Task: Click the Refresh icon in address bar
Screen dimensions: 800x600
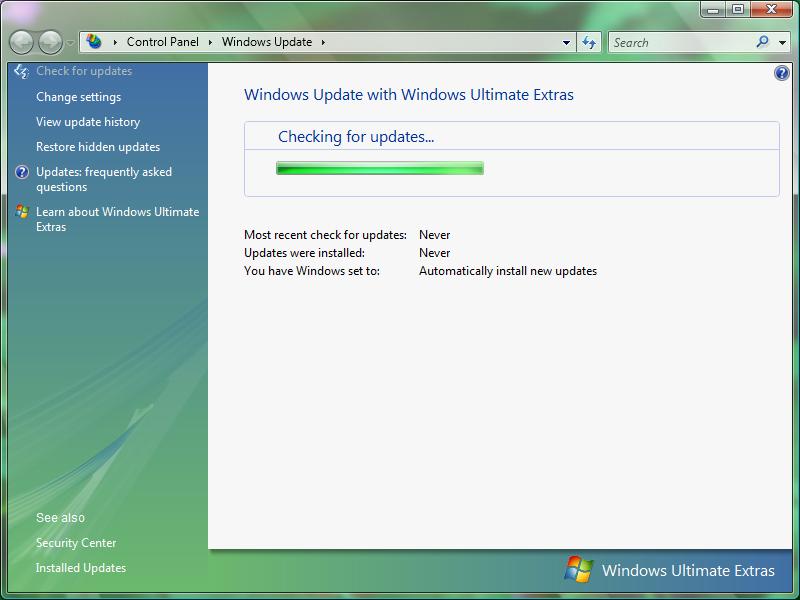Action: click(x=589, y=42)
